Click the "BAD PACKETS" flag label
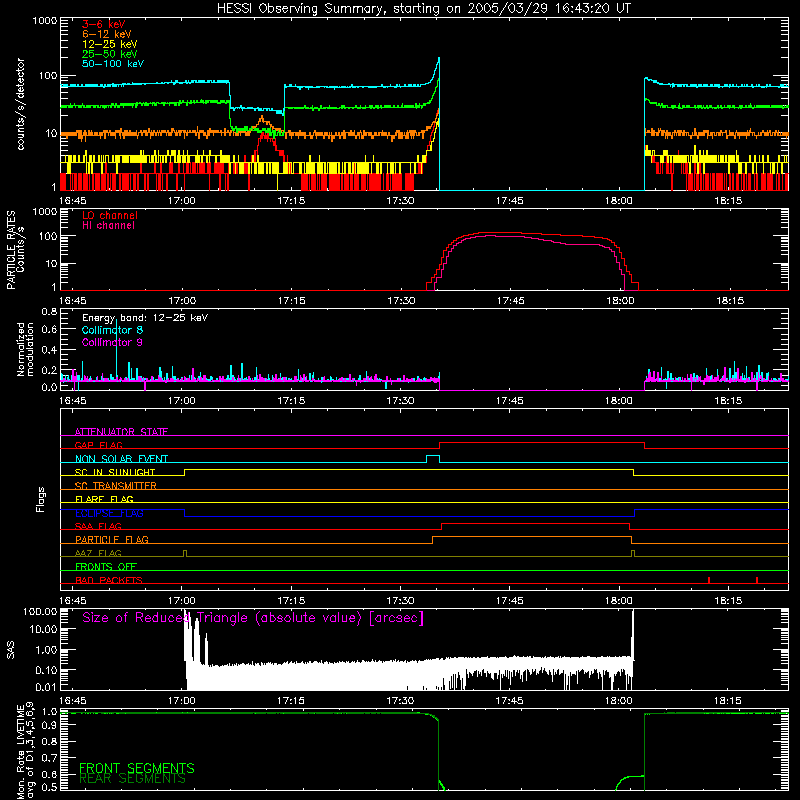 109,580
